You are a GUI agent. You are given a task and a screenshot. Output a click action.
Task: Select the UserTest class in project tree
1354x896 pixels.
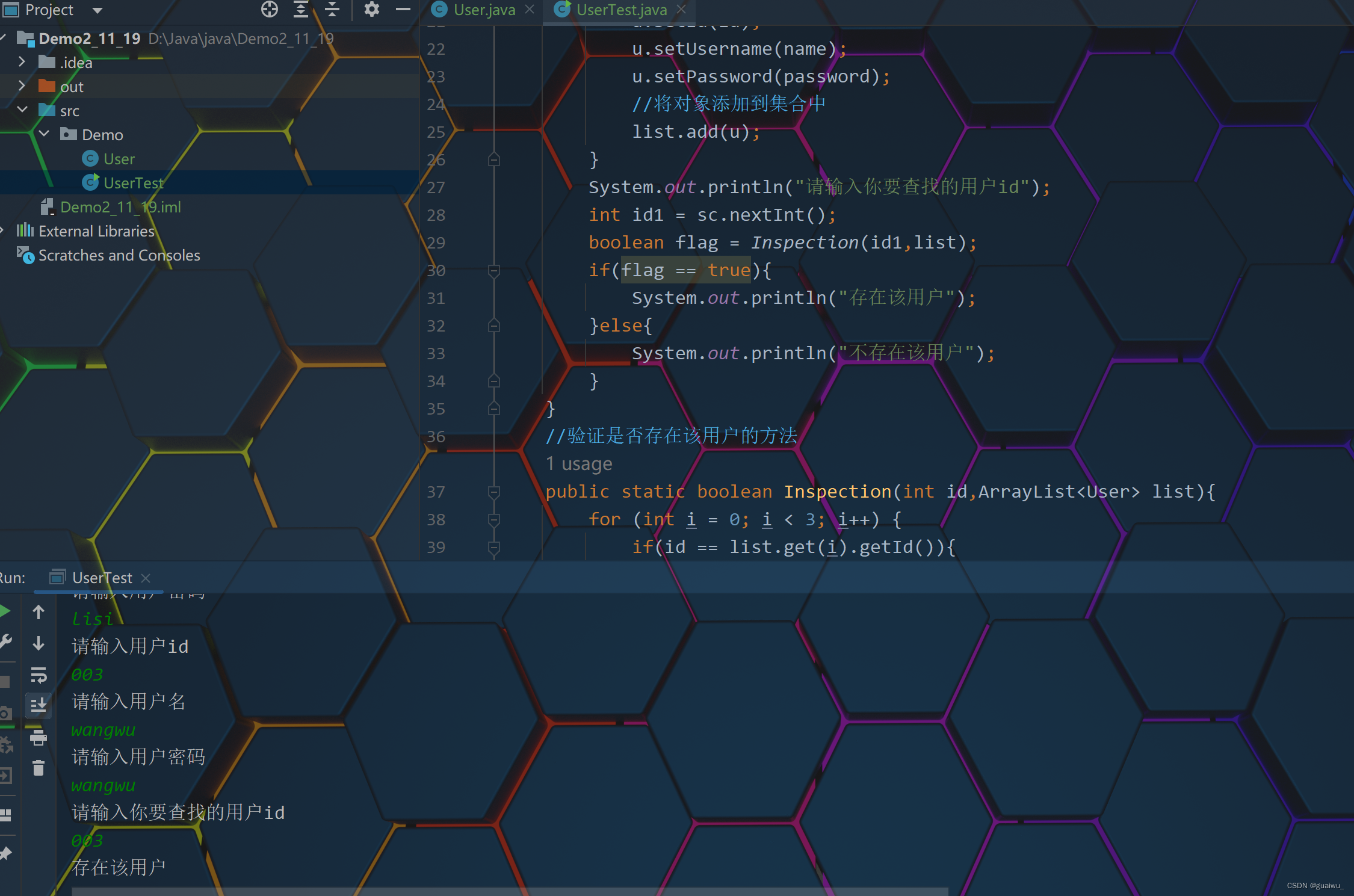pyautogui.click(x=133, y=183)
